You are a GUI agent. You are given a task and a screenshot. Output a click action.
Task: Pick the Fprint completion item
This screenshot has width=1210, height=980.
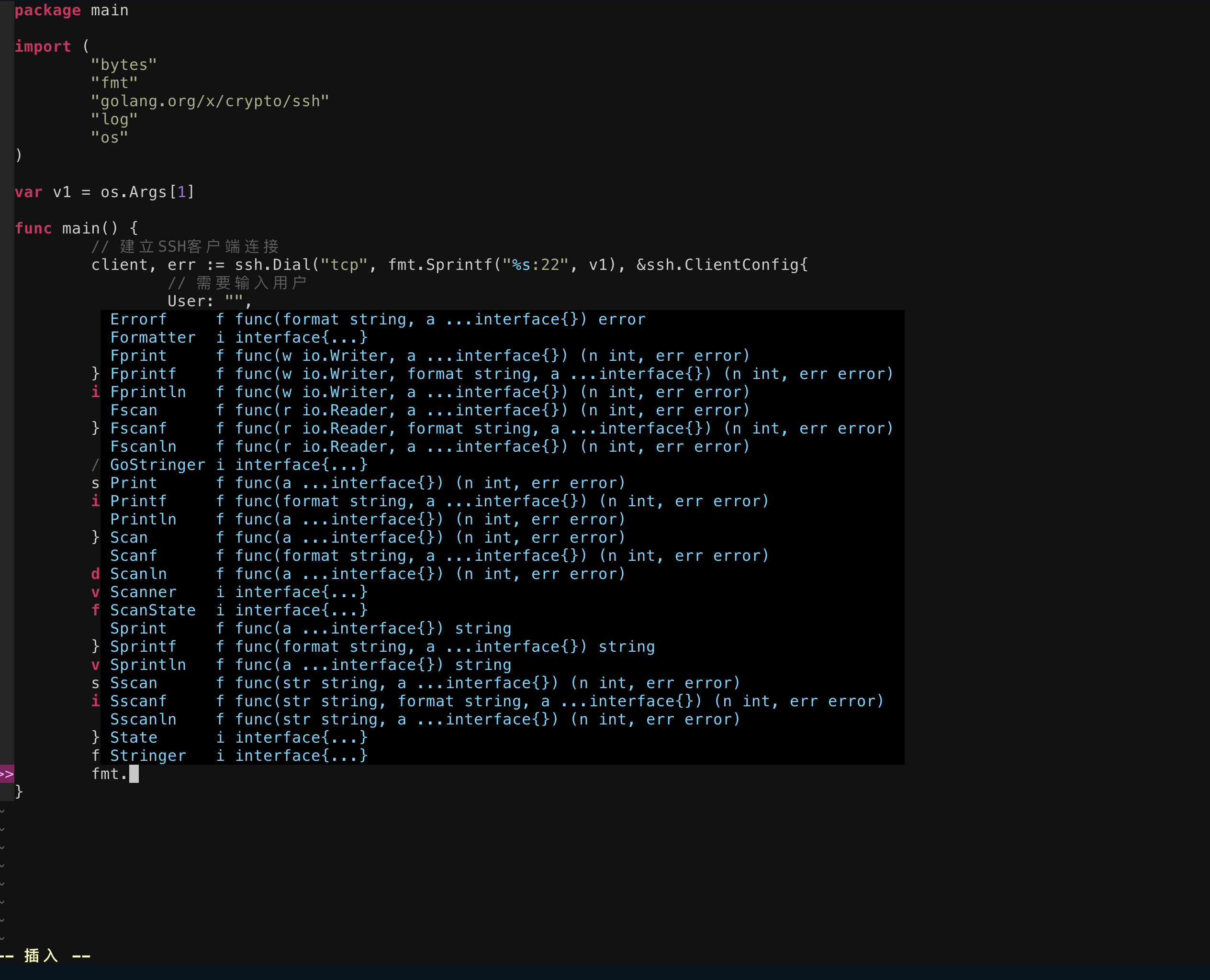(x=503, y=356)
